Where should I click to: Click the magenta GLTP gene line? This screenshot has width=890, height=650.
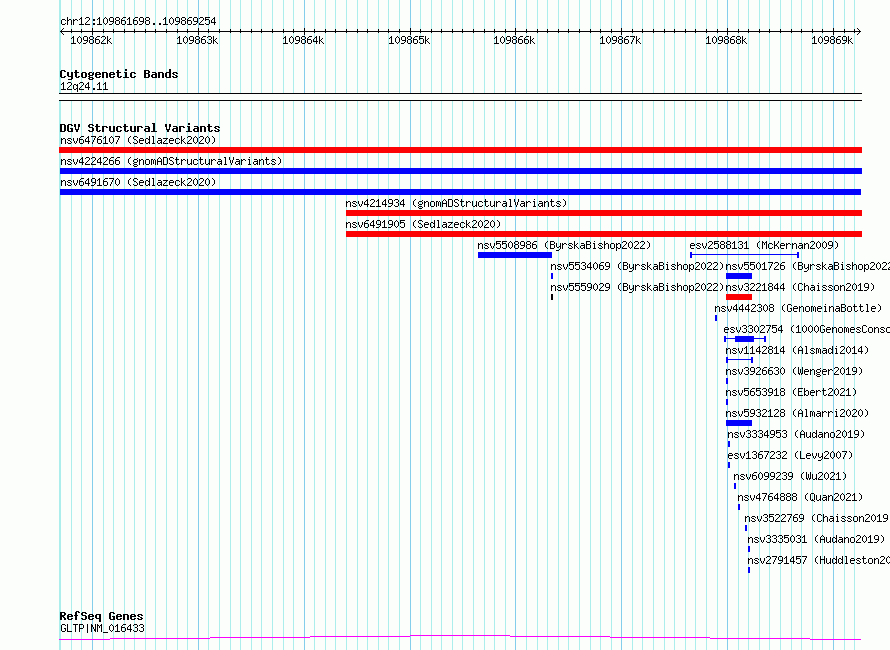(x=460, y=638)
